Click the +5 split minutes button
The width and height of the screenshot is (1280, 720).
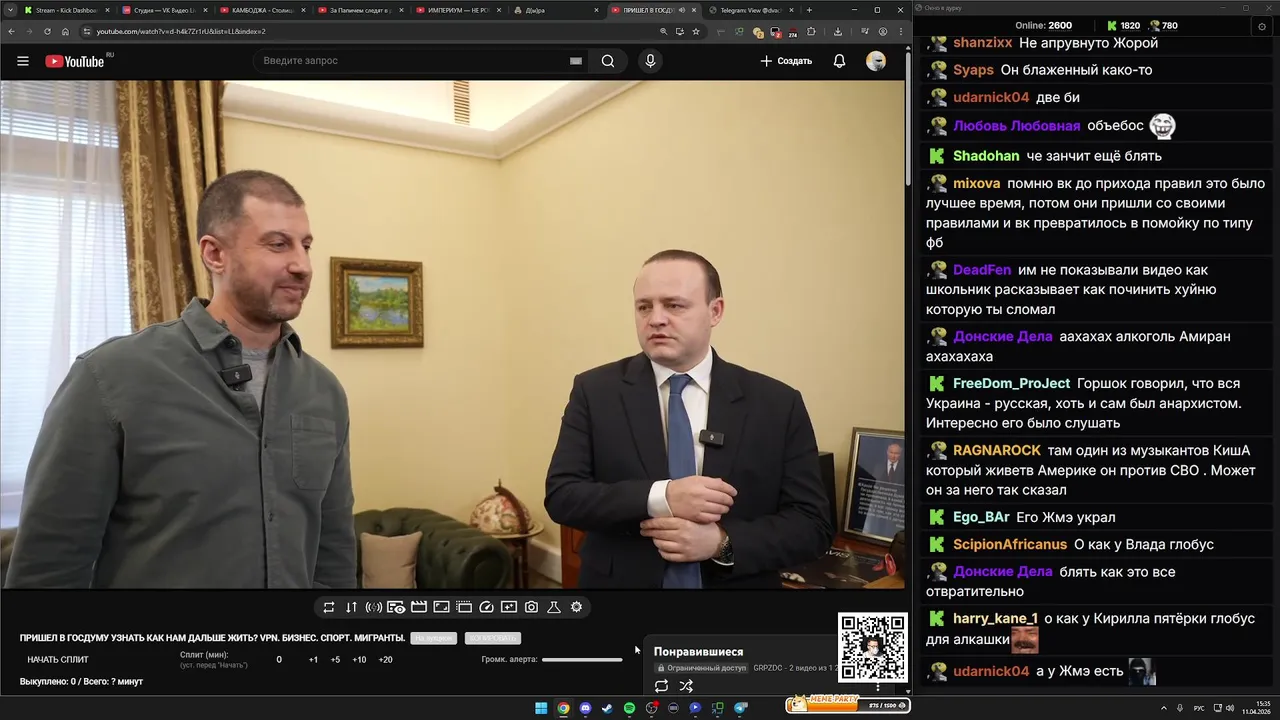click(335, 660)
